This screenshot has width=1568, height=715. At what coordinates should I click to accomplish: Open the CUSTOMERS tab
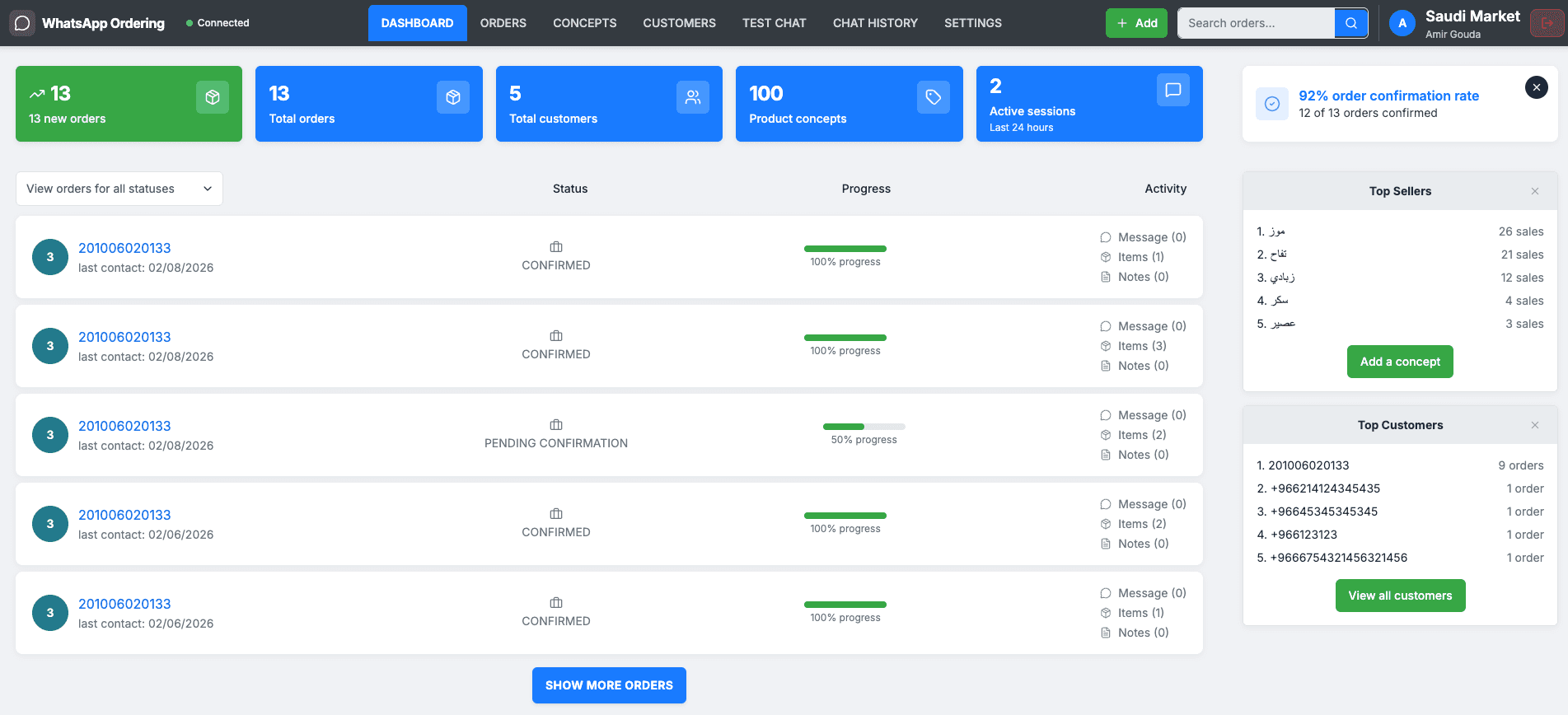679,23
